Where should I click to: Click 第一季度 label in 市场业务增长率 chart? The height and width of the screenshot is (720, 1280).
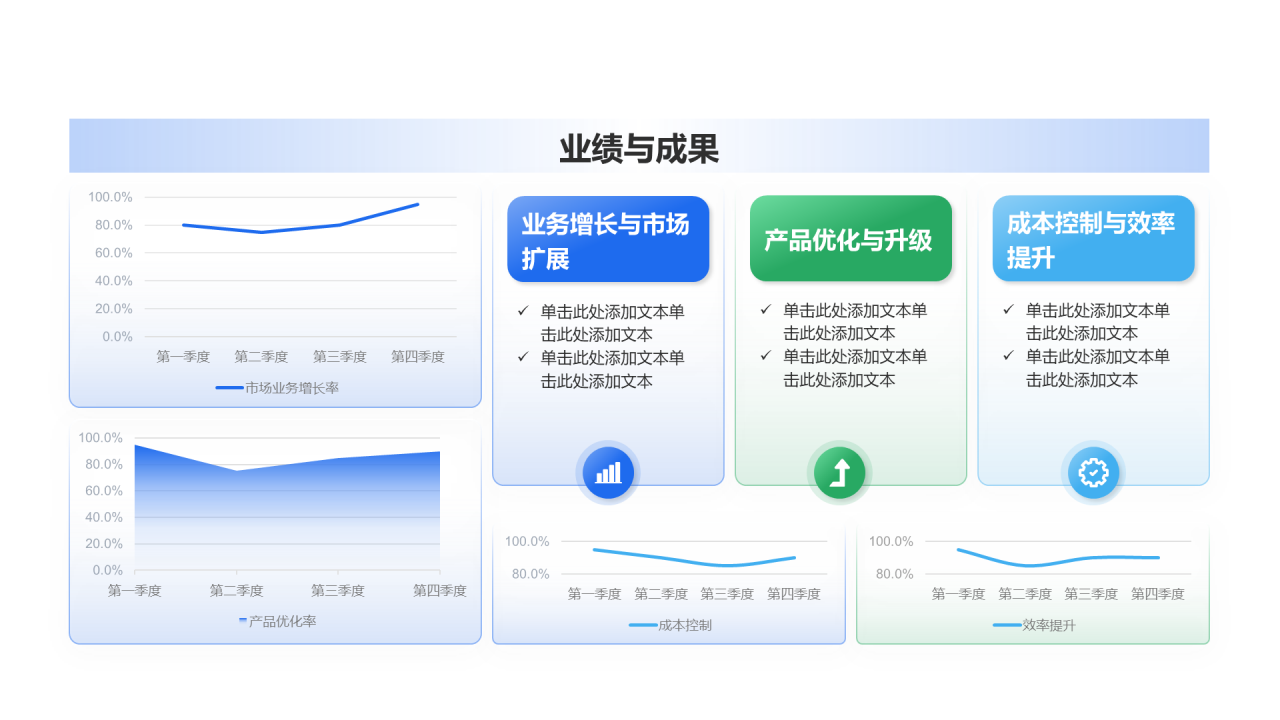(x=183, y=356)
